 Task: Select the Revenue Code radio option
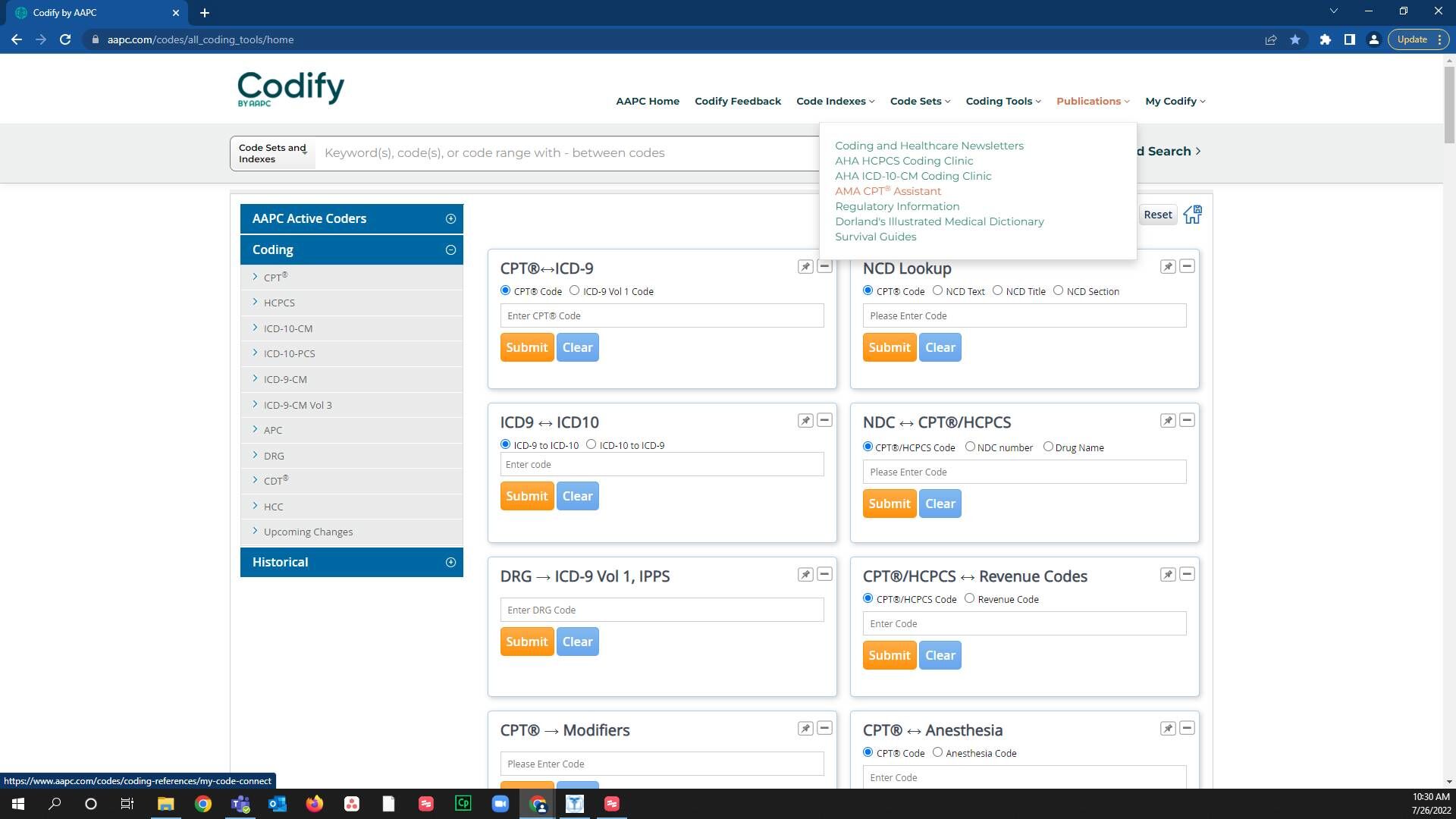point(969,598)
